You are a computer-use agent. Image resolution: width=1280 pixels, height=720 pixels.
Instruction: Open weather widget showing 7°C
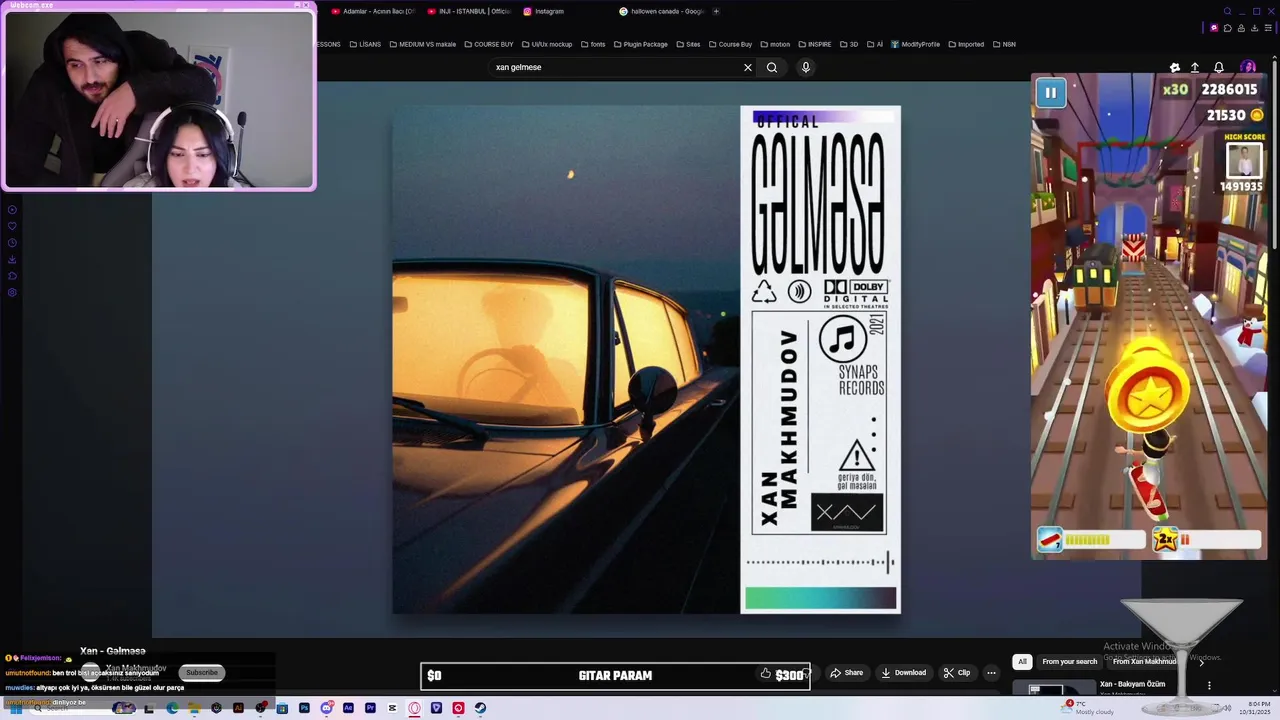point(1088,708)
